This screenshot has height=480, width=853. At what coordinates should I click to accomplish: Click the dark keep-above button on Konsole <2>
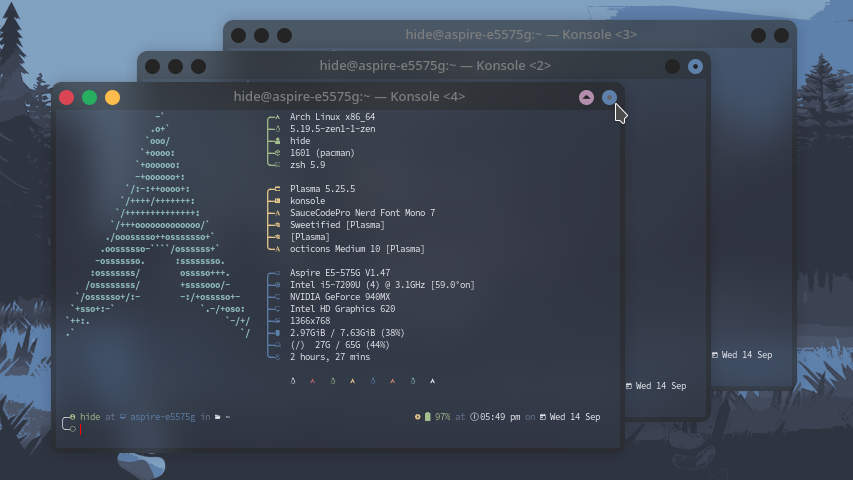[672, 66]
